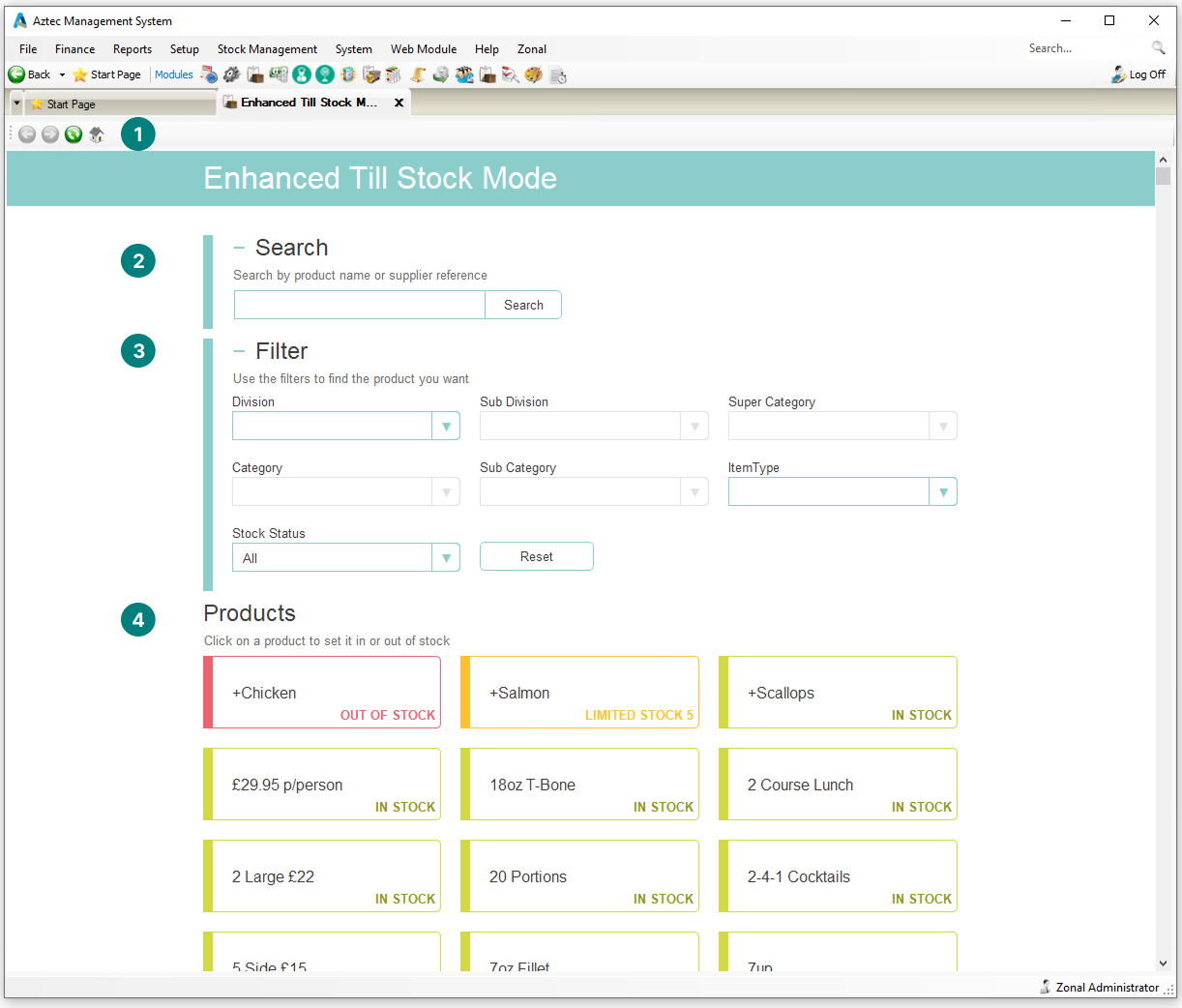The width and height of the screenshot is (1182, 1008).
Task: Open the Division dropdown
Action: point(445,427)
